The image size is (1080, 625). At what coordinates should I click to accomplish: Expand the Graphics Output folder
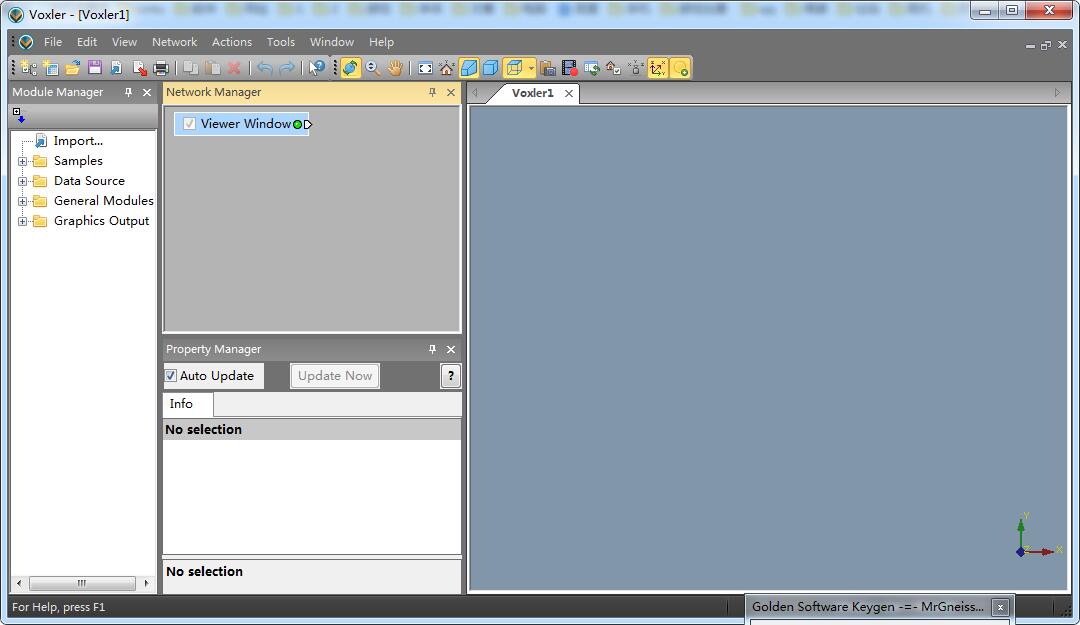[23, 221]
